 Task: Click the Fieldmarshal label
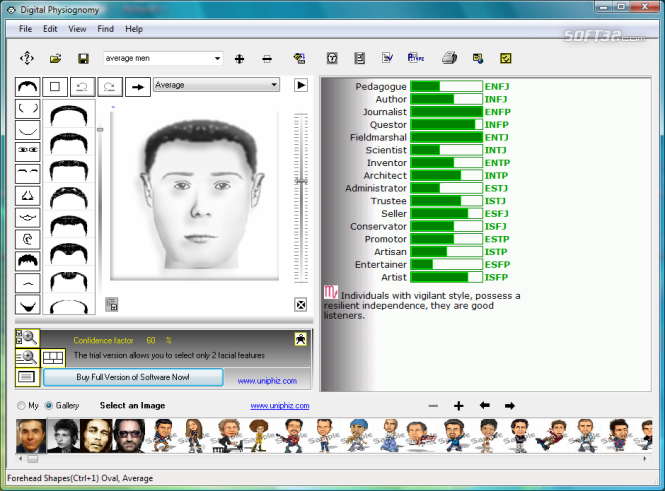(x=378, y=137)
